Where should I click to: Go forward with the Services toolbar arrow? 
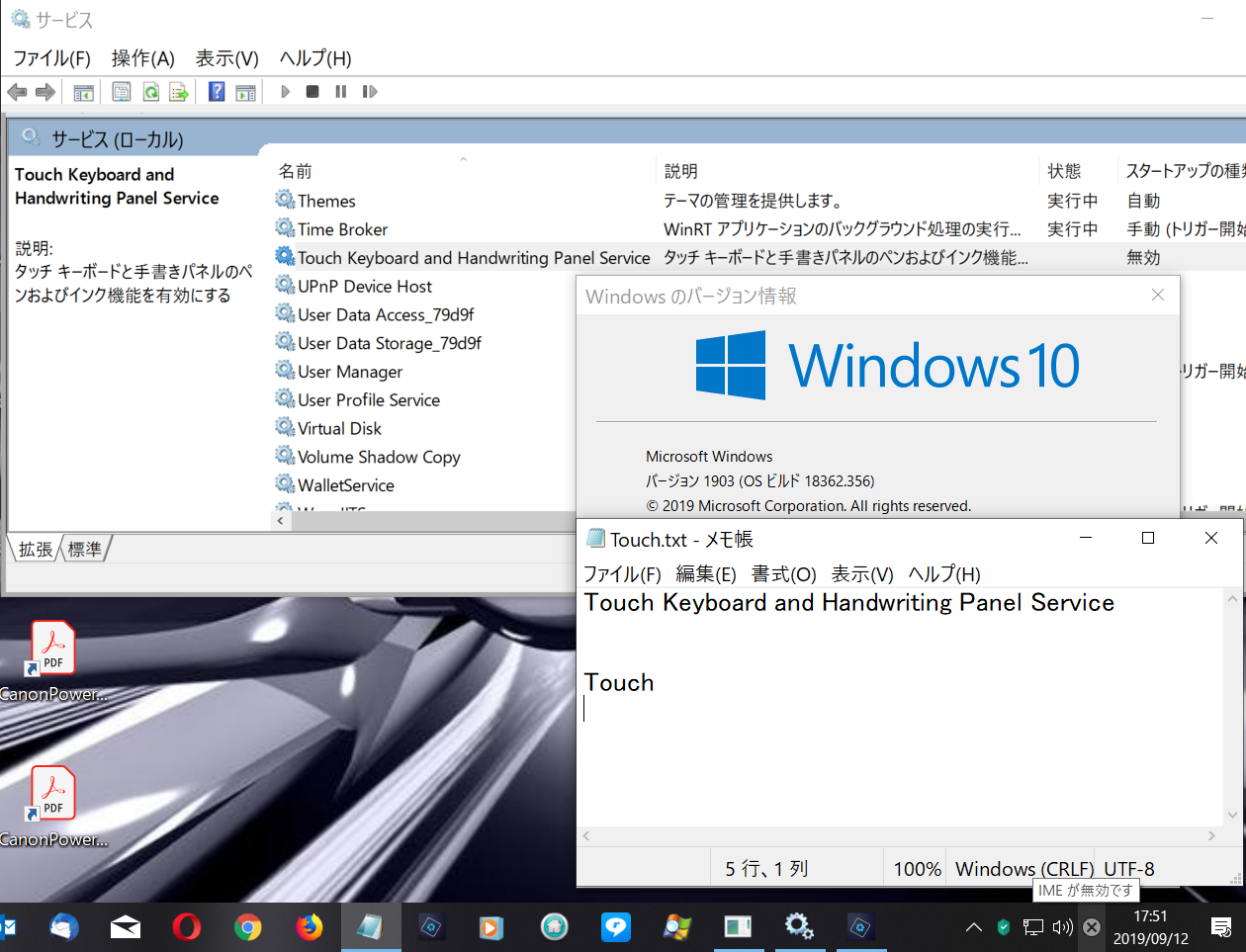[45, 92]
